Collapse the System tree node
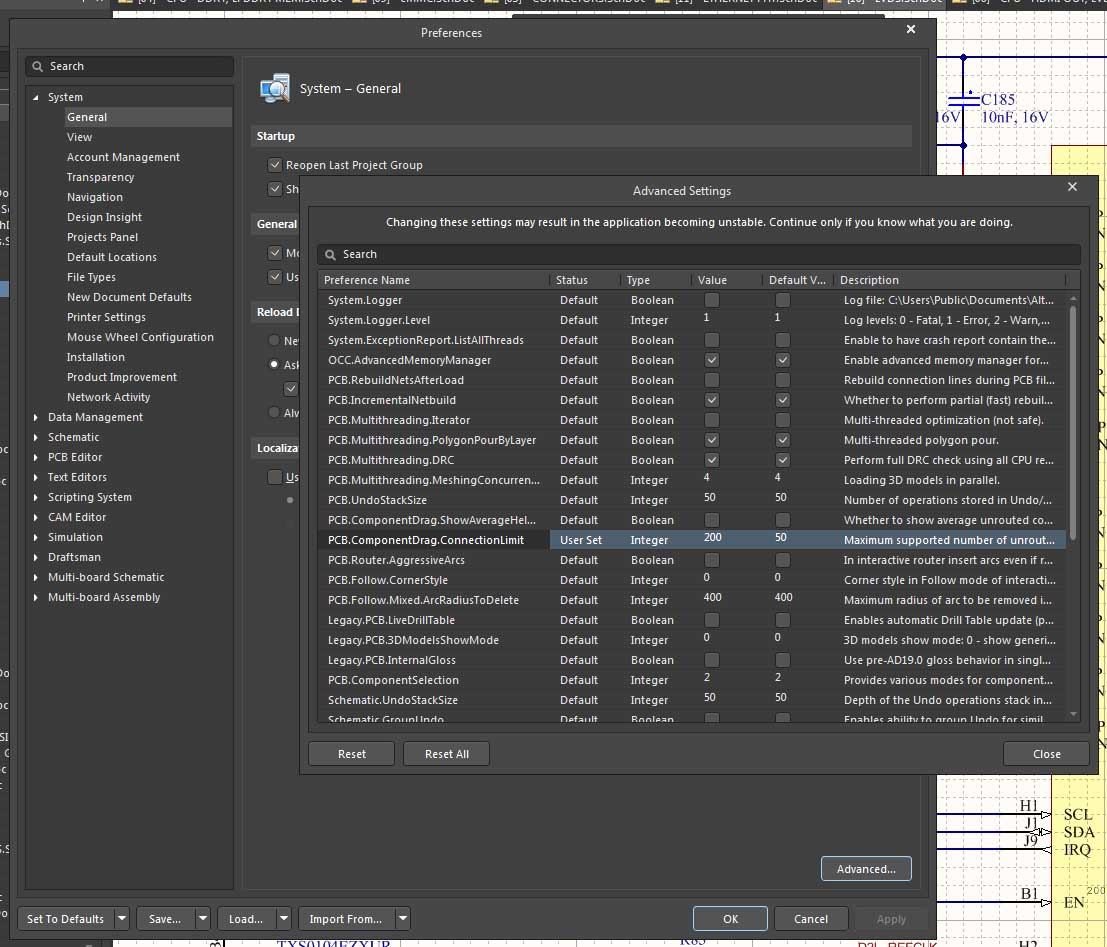This screenshot has height=947, width=1107. [x=36, y=97]
